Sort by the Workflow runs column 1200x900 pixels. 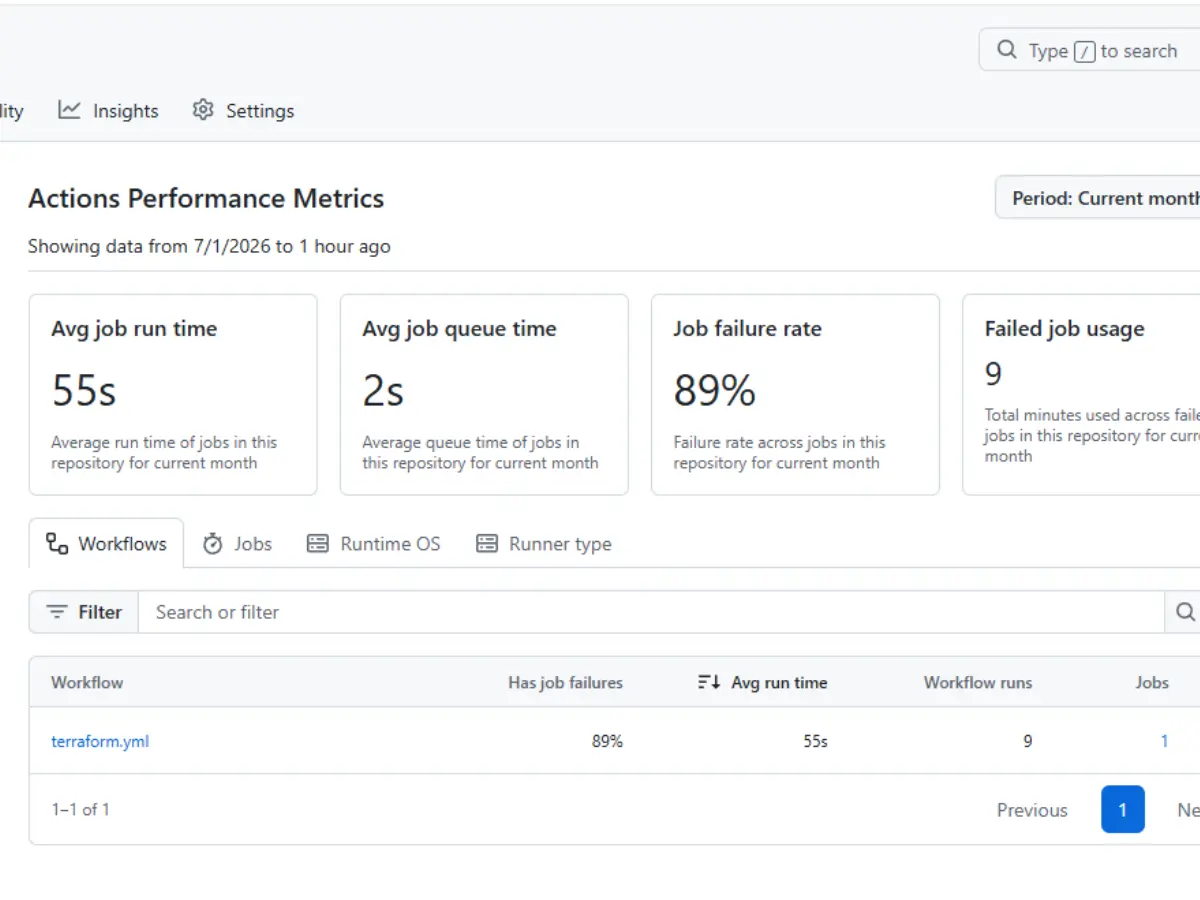[x=978, y=682]
